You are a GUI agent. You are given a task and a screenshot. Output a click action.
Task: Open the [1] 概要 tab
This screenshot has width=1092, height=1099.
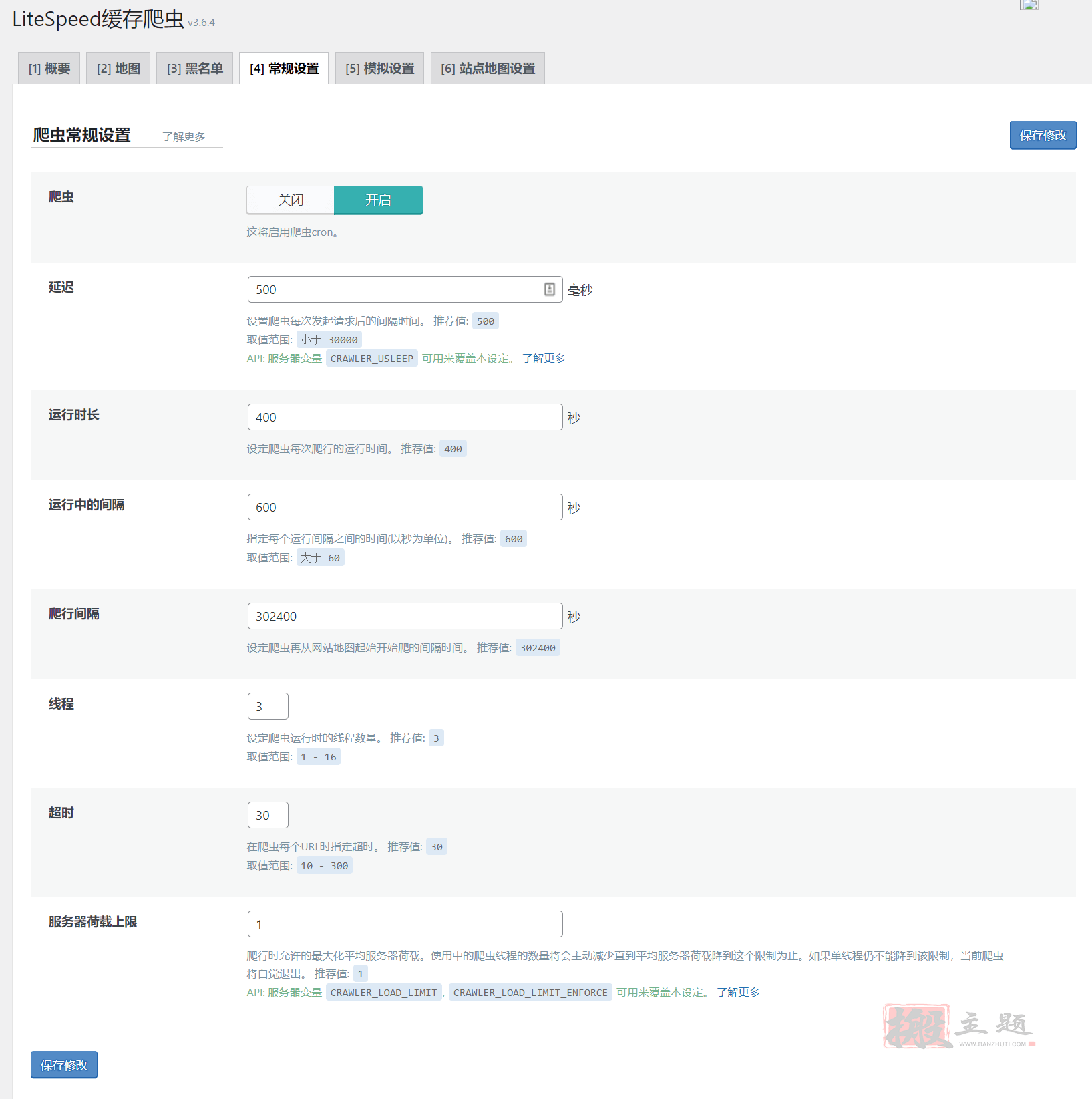coord(49,68)
